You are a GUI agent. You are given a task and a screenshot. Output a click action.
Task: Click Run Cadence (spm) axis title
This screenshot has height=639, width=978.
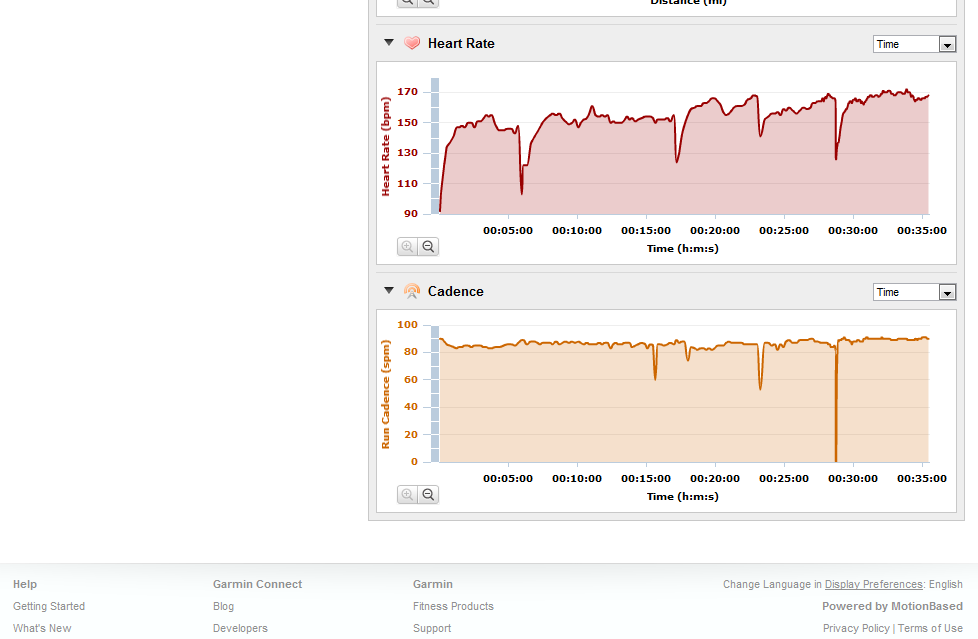point(385,394)
